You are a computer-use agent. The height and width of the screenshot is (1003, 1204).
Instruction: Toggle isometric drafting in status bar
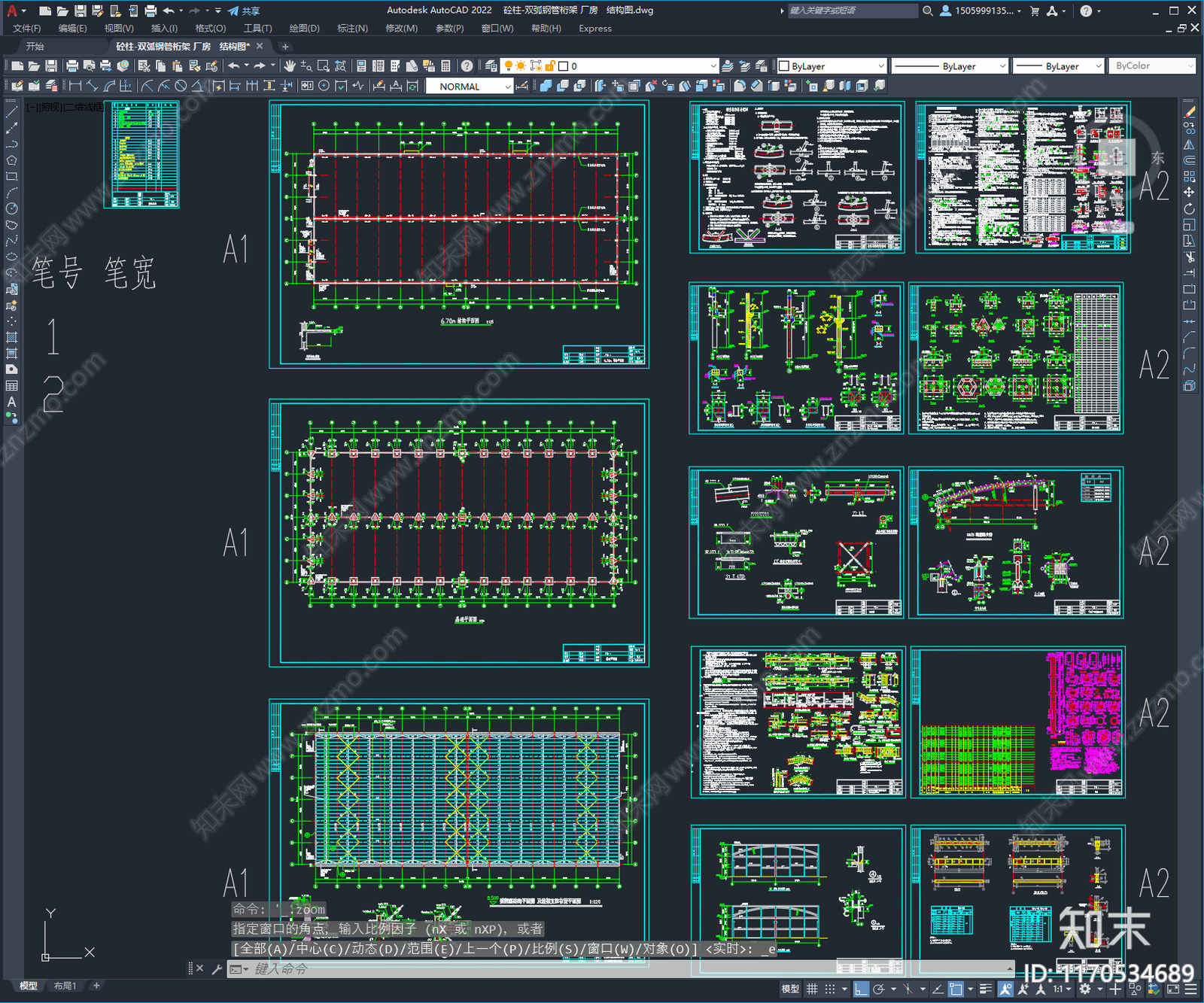tap(908, 989)
